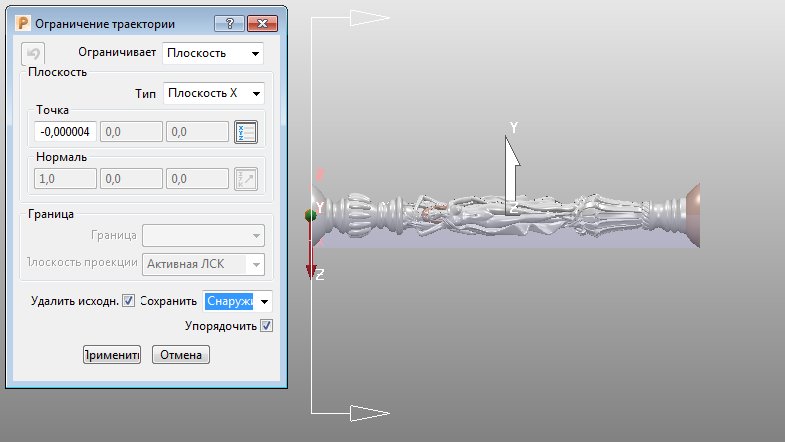
Task: Click the top limit plane arrow
Action: coord(369,18)
